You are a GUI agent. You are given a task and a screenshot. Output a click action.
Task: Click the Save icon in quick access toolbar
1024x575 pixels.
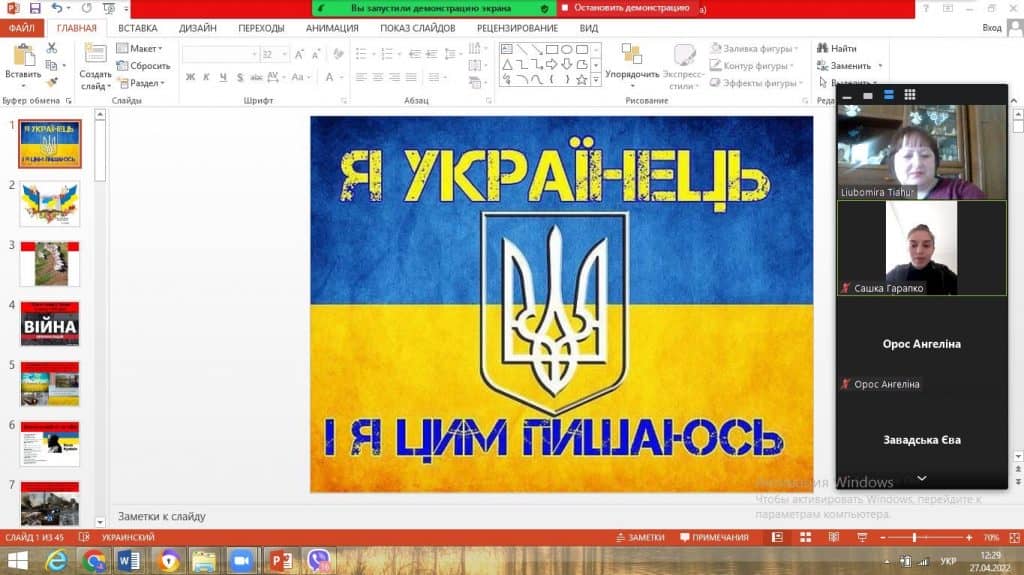pos(35,8)
